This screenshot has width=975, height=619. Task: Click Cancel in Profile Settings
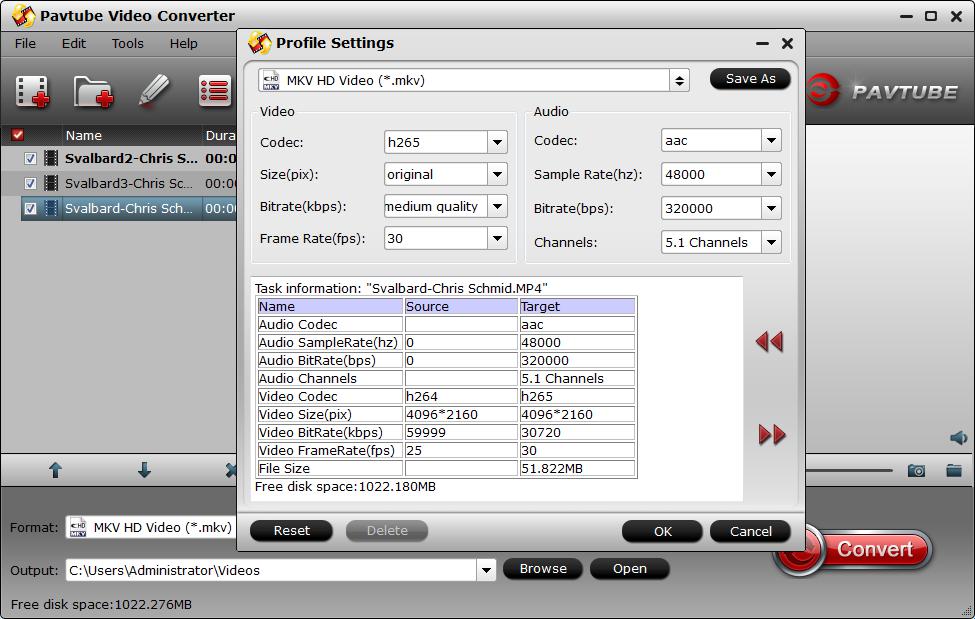pos(750,531)
